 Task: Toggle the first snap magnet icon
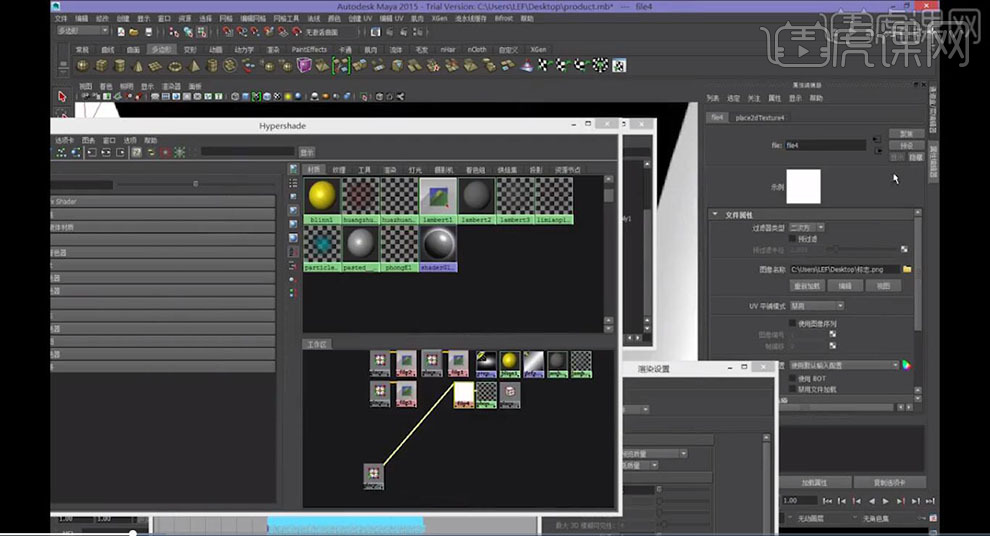tap(229, 32)
